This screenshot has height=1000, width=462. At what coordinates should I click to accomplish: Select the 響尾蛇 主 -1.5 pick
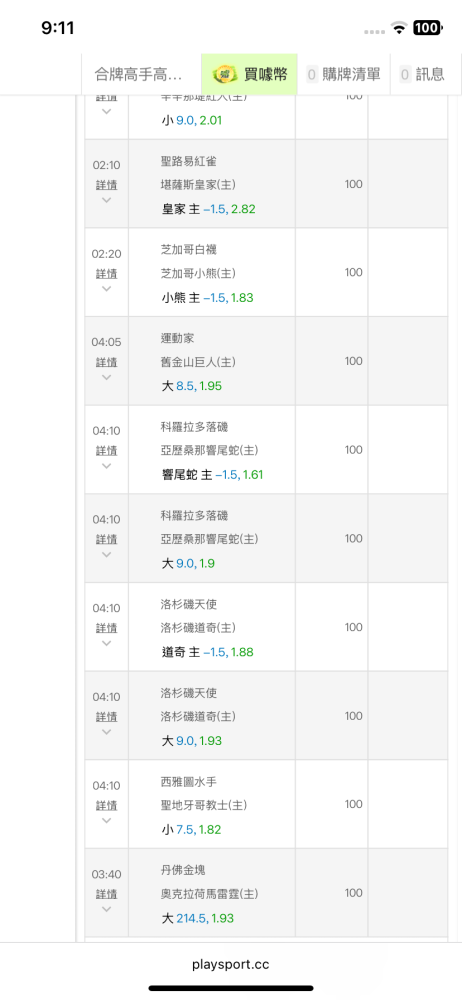[212, 475]
